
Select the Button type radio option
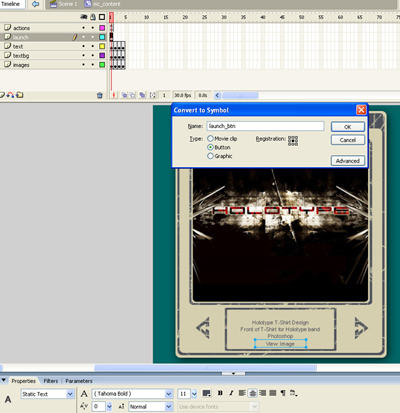(x=210, y=147)
